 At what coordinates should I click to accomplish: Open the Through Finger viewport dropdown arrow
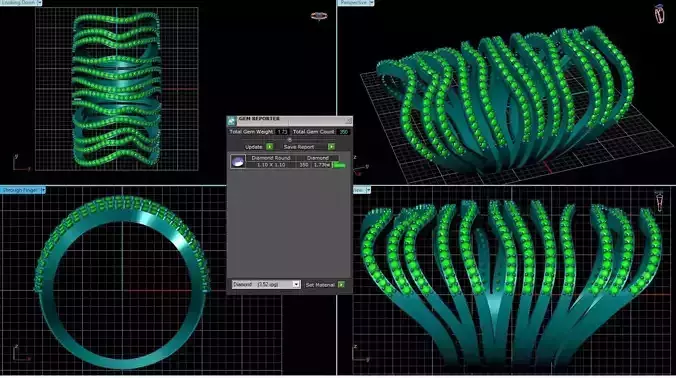click(43, 190)
